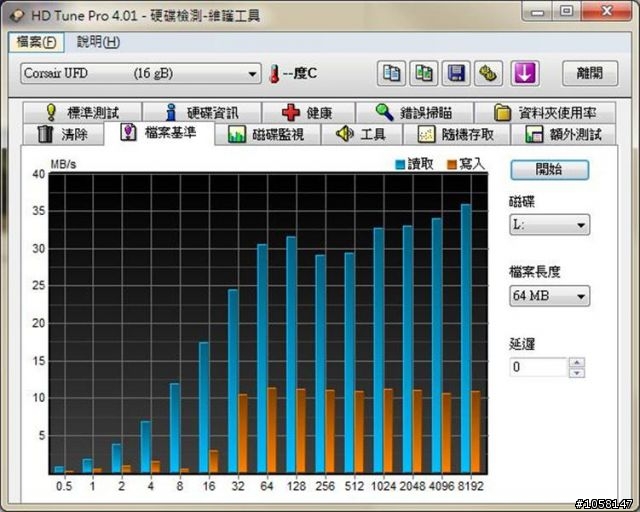Screen dimensions: 640x512
Task: Click the HD Tune Pro title bar icon
Action: pos(17,16)
